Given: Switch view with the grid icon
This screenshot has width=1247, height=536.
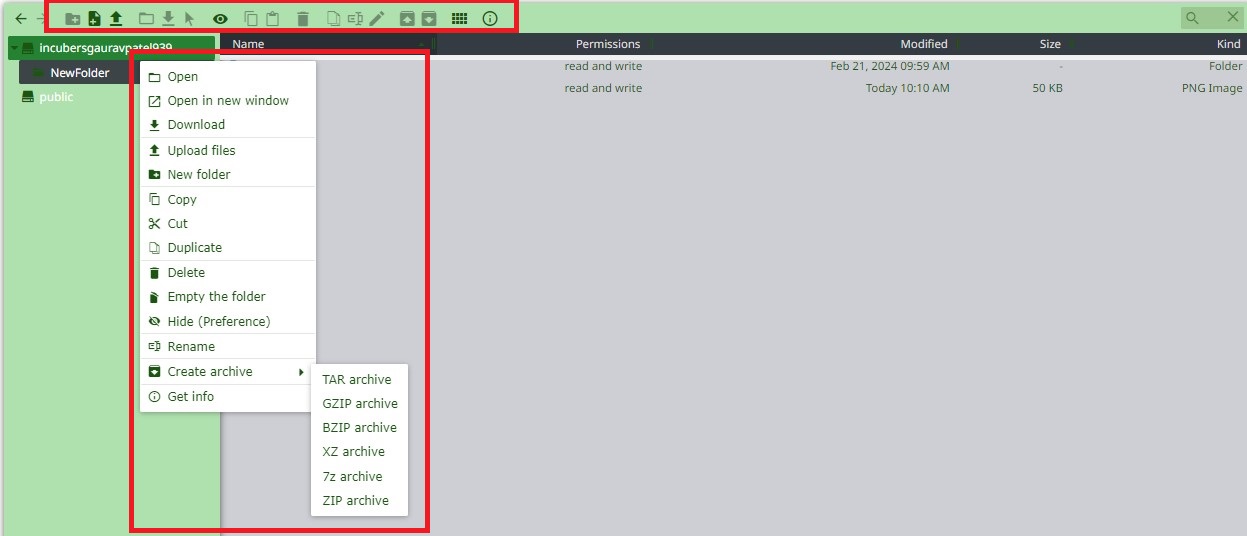Looking at the screenshot, I should (459, 18).
